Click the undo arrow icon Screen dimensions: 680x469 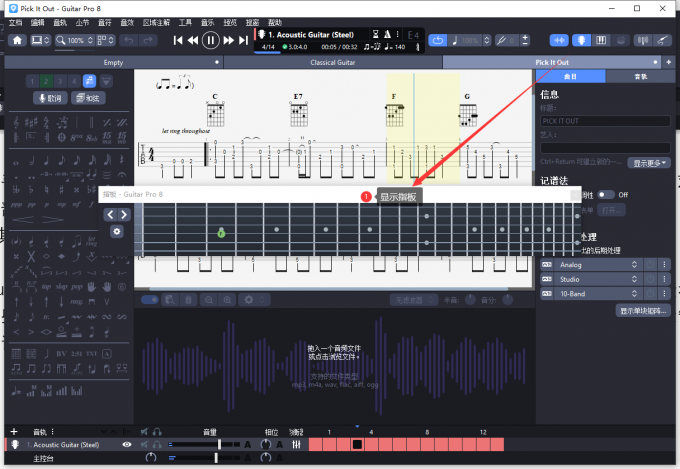pyautogui.click(x=129, y=40)
